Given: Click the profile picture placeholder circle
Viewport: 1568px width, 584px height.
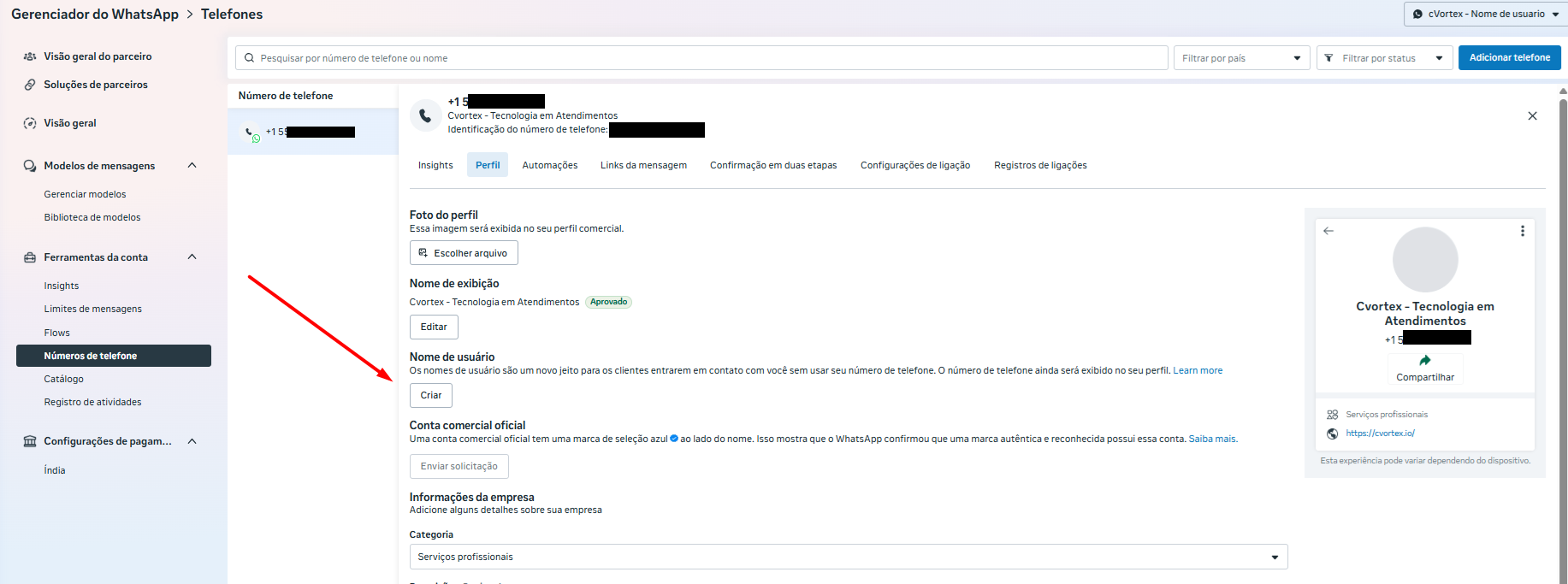Looking at the screenshot, I should point(1425,260).
